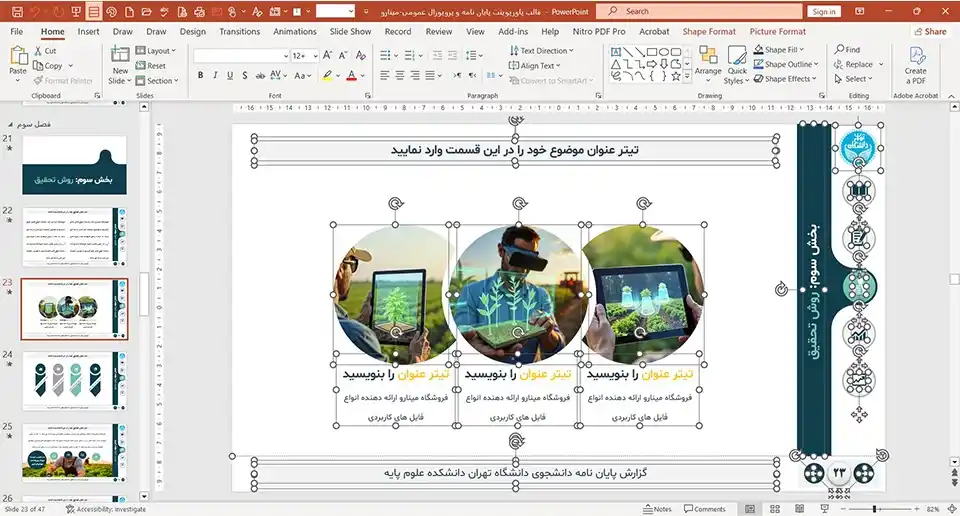Open Find in the Editing group

point(847,50)
